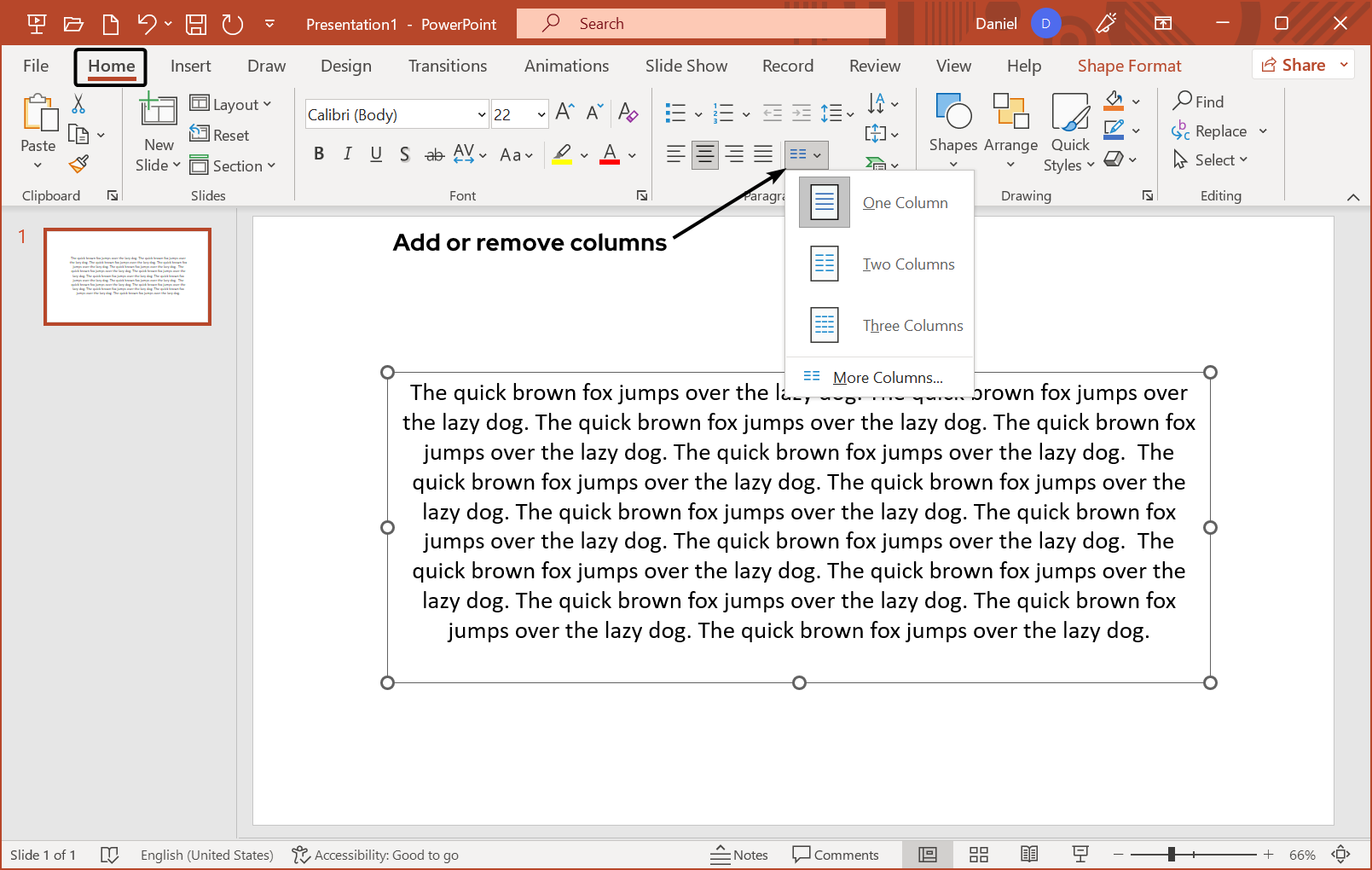1372x870 pixels.
Task: Apply text shadow formatting
Action: coord(405,154)
